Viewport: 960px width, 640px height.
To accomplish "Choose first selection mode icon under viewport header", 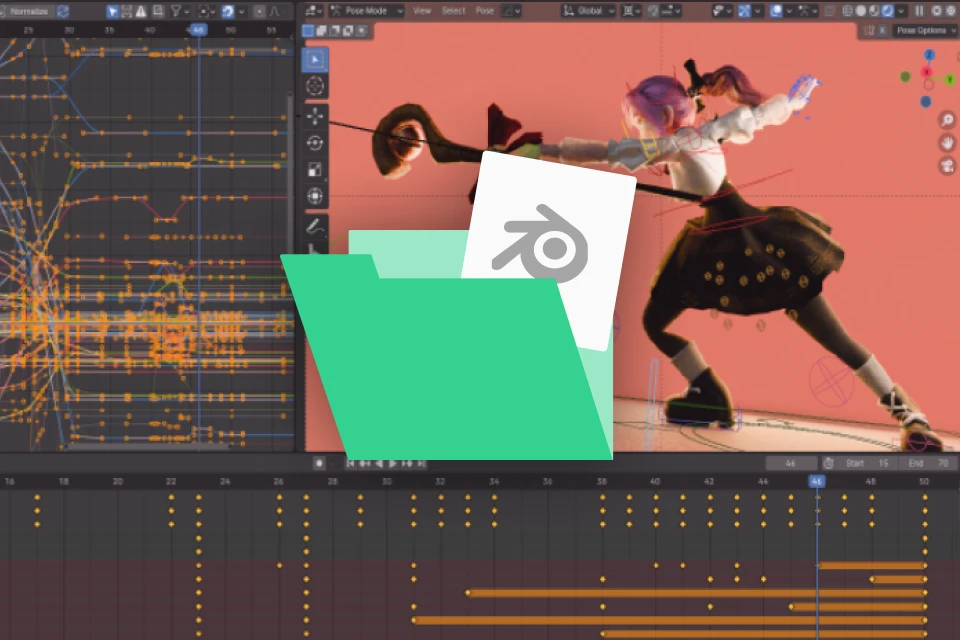I will pyautogui.click(x=309, y=31).
